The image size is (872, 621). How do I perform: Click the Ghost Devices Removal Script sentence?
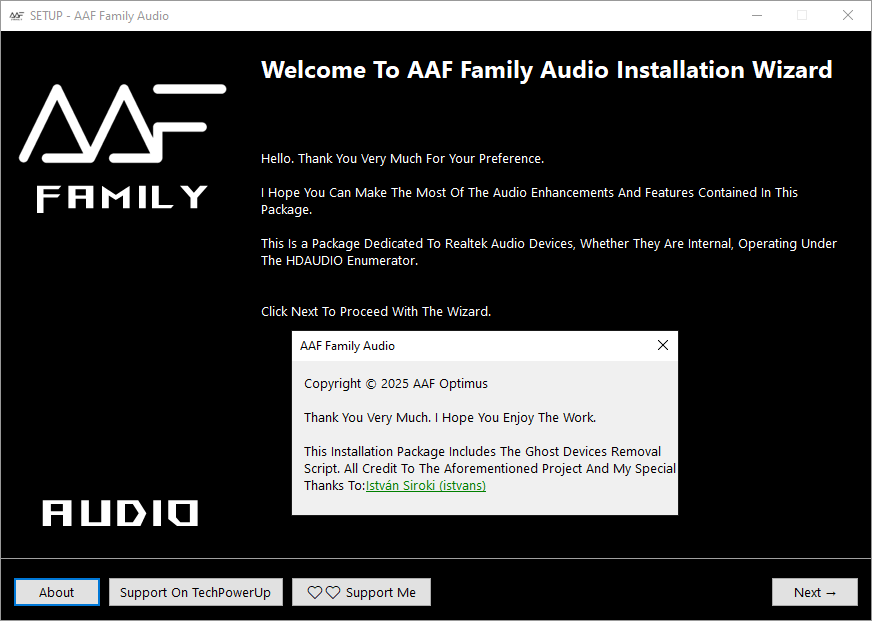pos(489,468)
